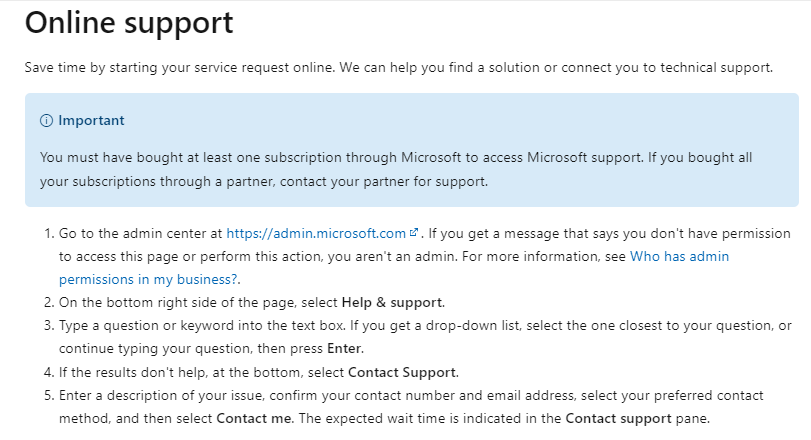
Task: Open the https://admin.microsoft.com link
Action: [316, 233]
